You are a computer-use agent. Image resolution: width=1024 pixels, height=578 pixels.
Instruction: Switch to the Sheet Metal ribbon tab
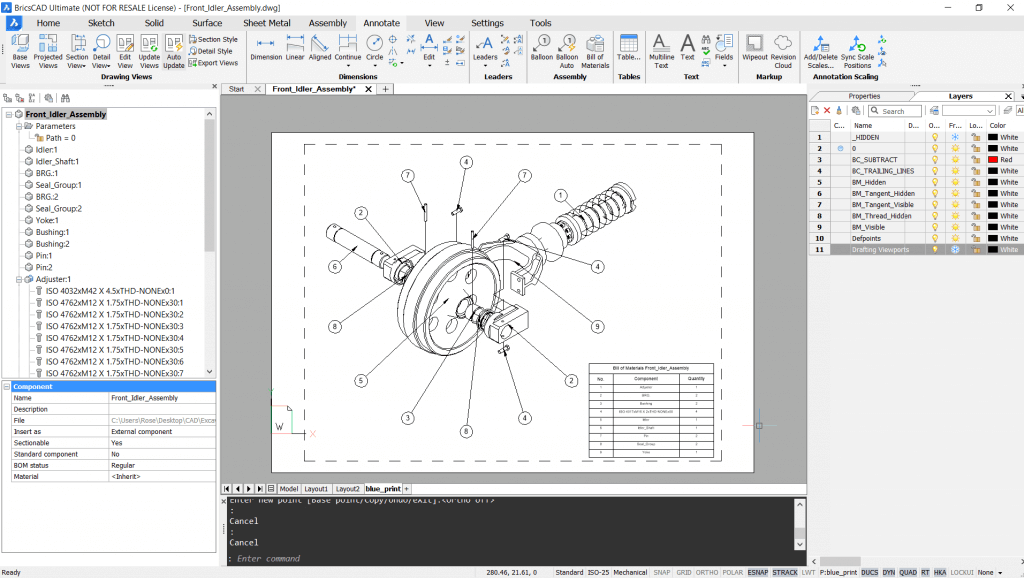click(265, 22)
